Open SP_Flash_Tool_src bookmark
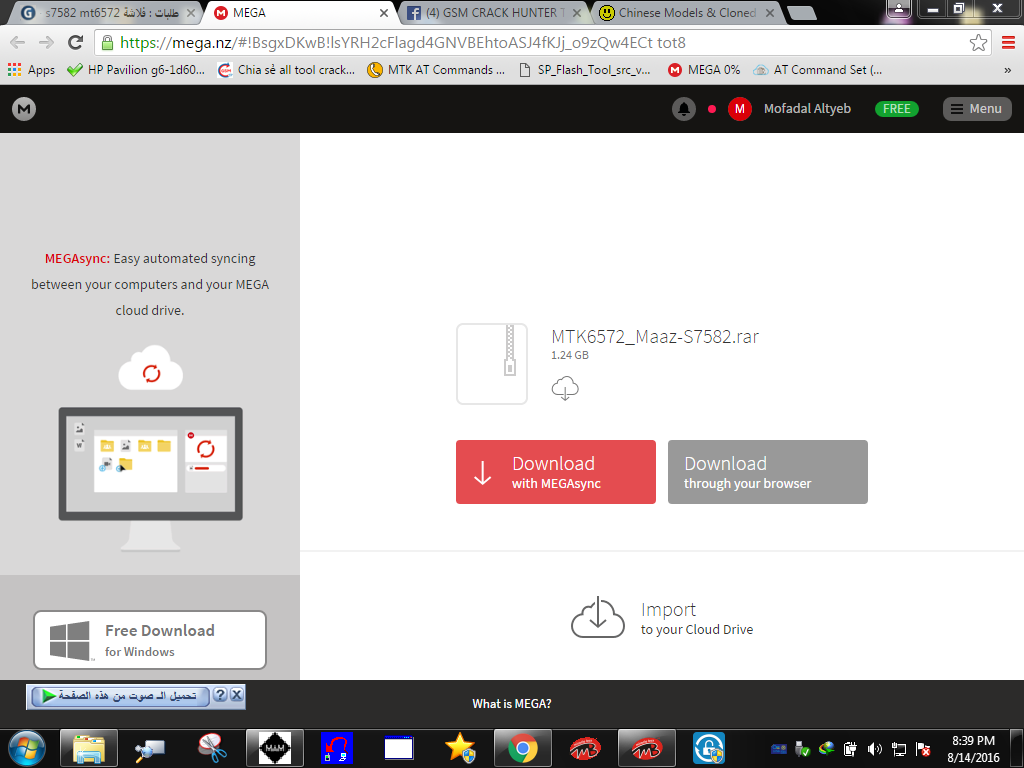 click(584, 70)
